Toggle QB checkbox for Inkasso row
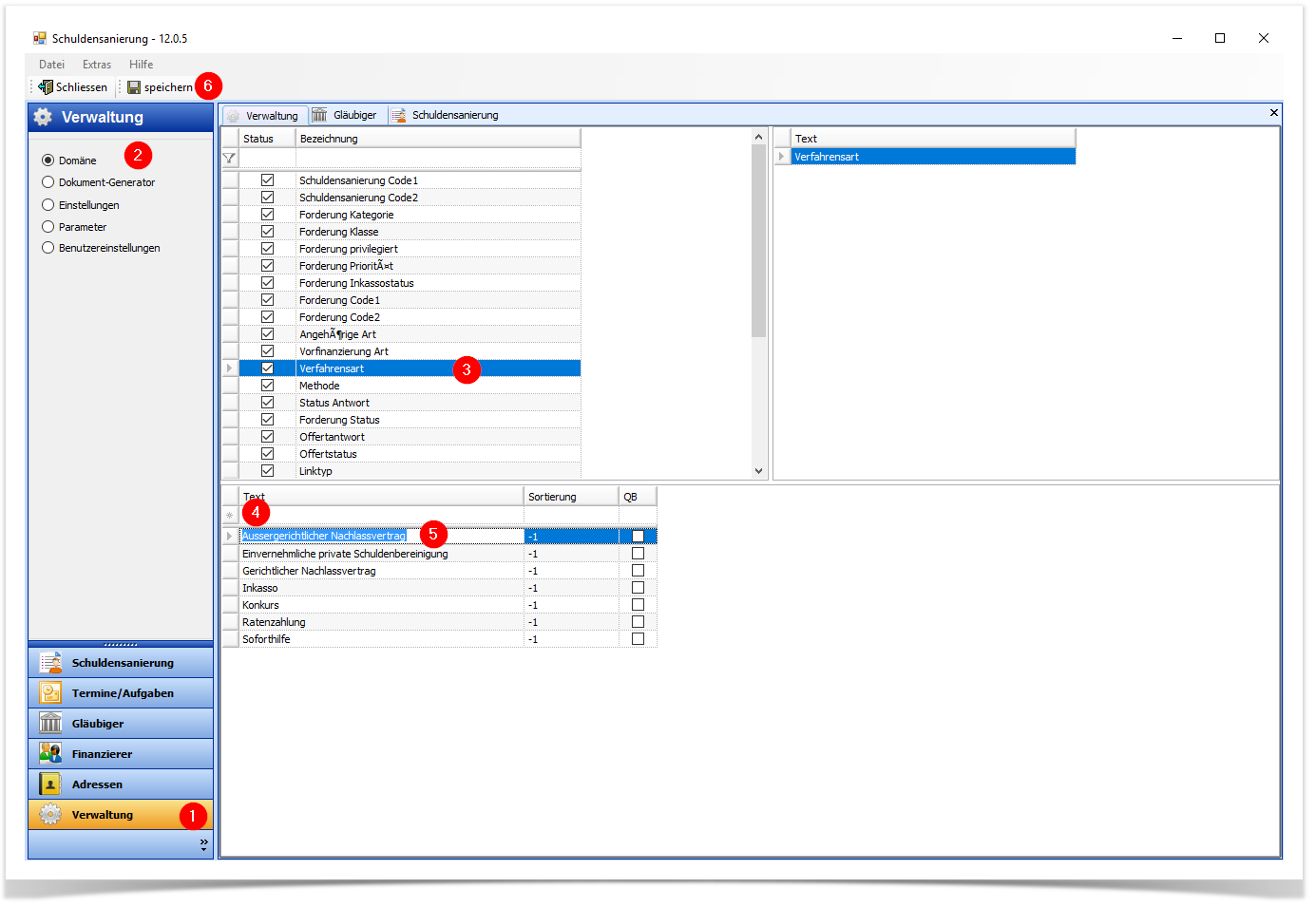1316x907 pixels. tap(638, 588)
